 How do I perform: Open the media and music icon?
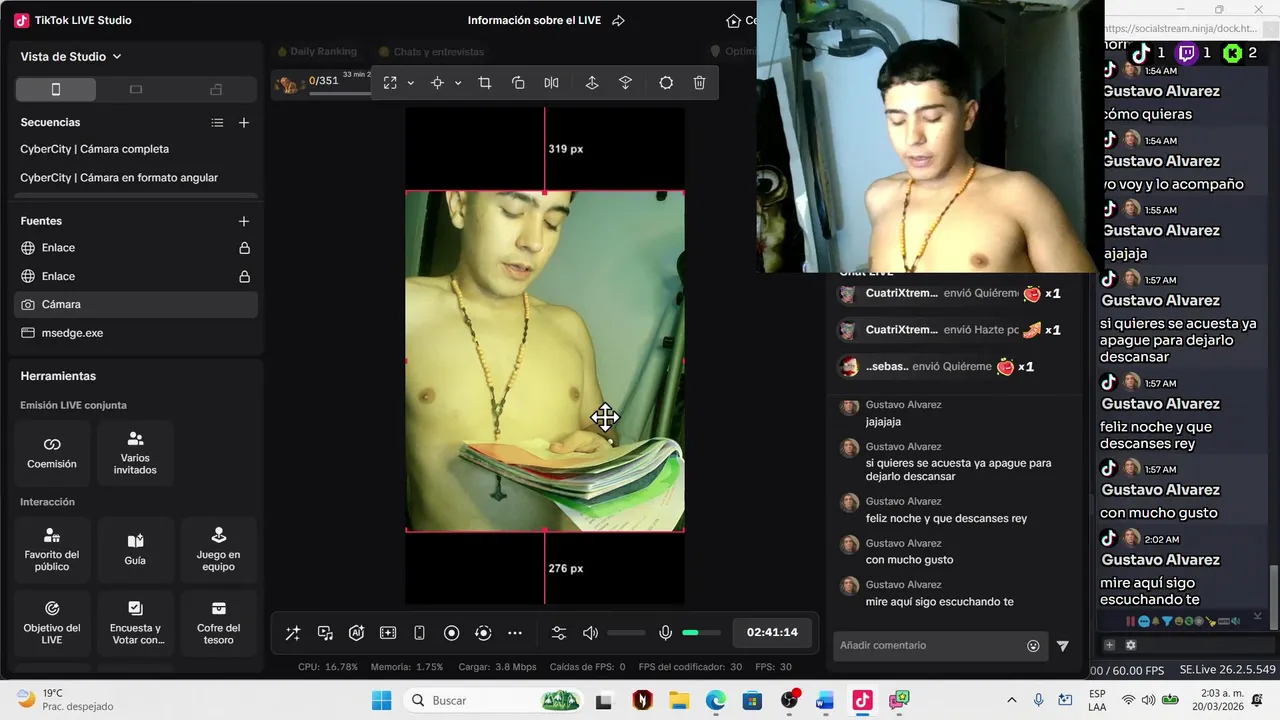point(325,633)
